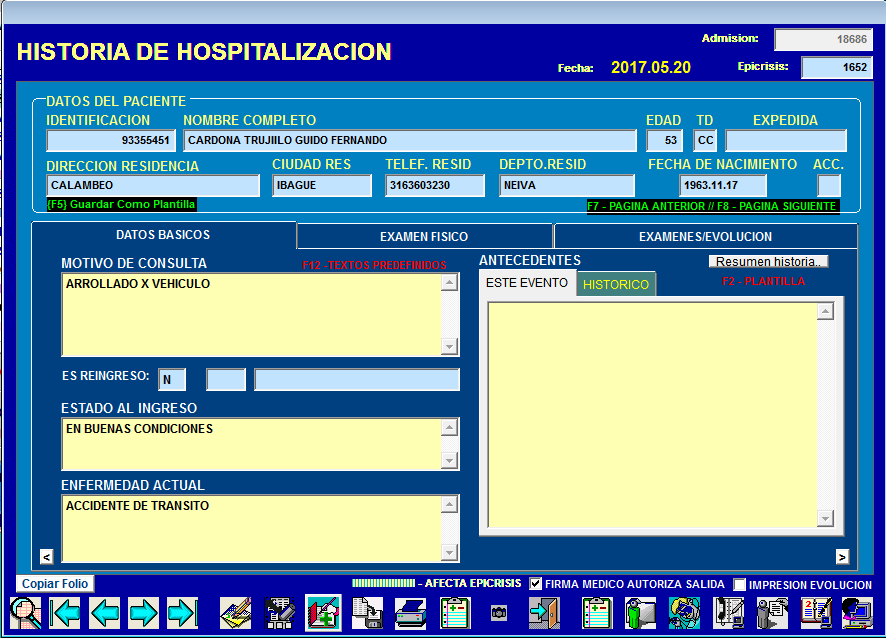Click the Es Reingreso N field

coord(172,380)
